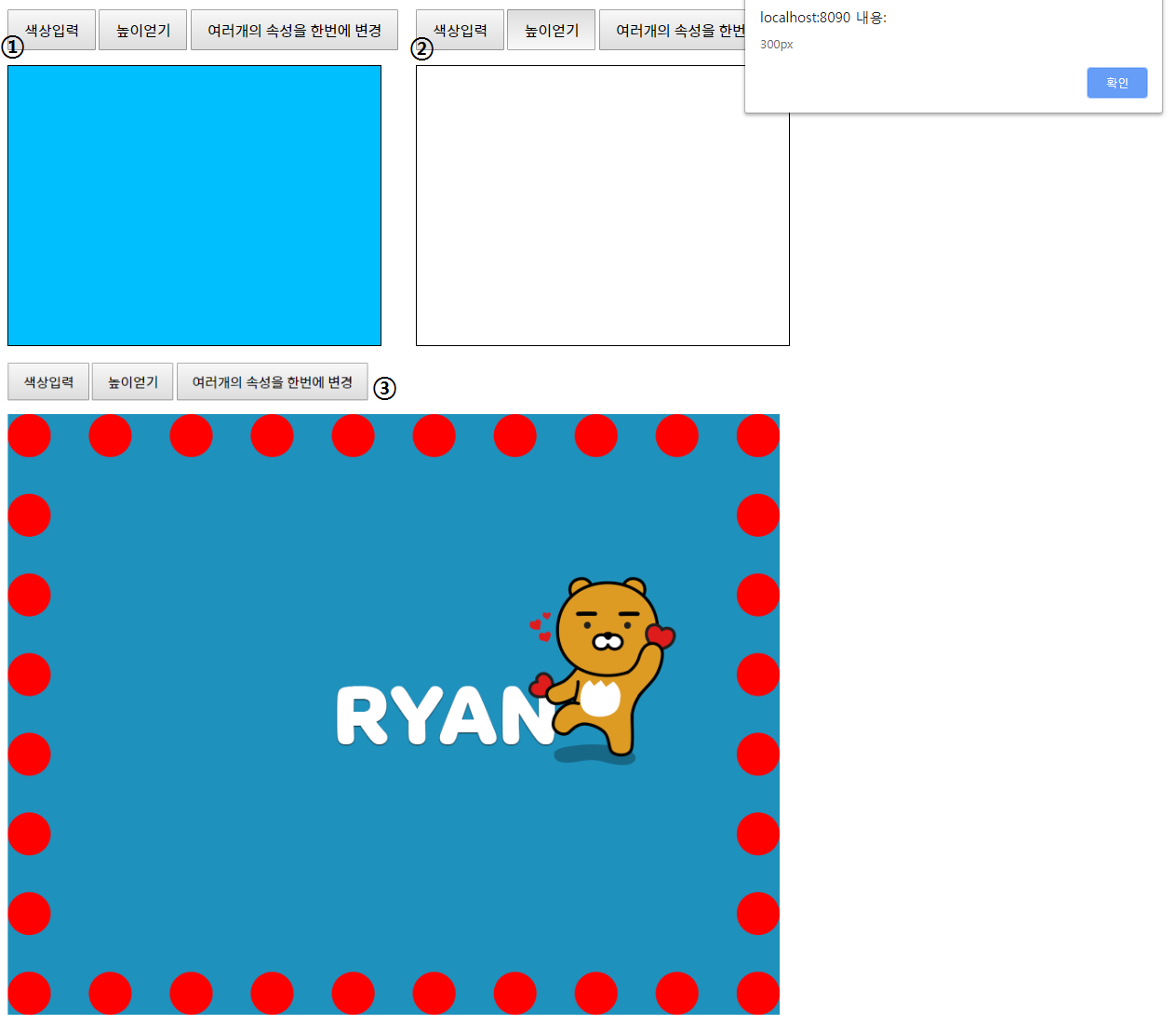Click 색상입력 button in section 3
Viewport: 1176px width, 1029px height.
coord(48,381)
